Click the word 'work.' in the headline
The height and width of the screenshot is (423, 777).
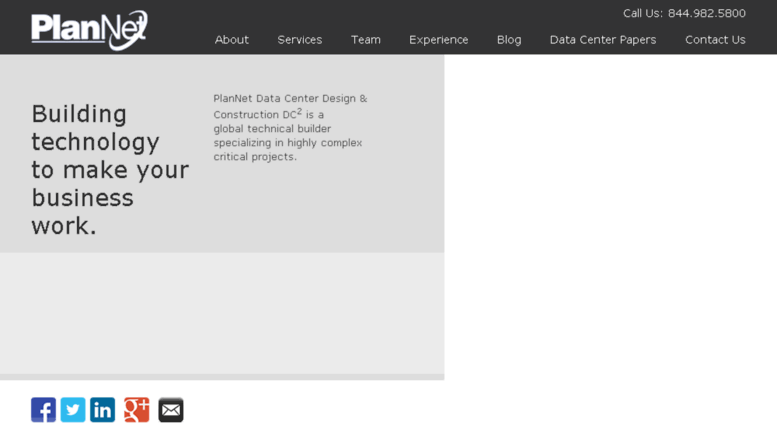[x=64, y=226]
